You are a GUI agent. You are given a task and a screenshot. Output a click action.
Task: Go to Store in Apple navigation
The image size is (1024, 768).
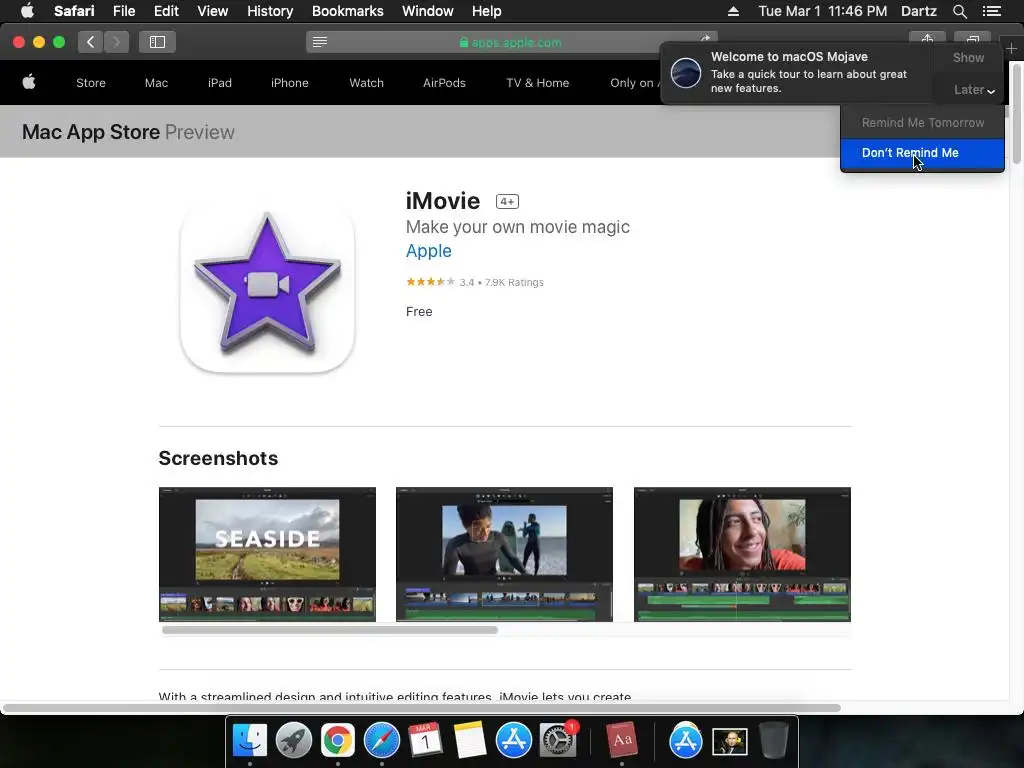click(x=91, y=83)
